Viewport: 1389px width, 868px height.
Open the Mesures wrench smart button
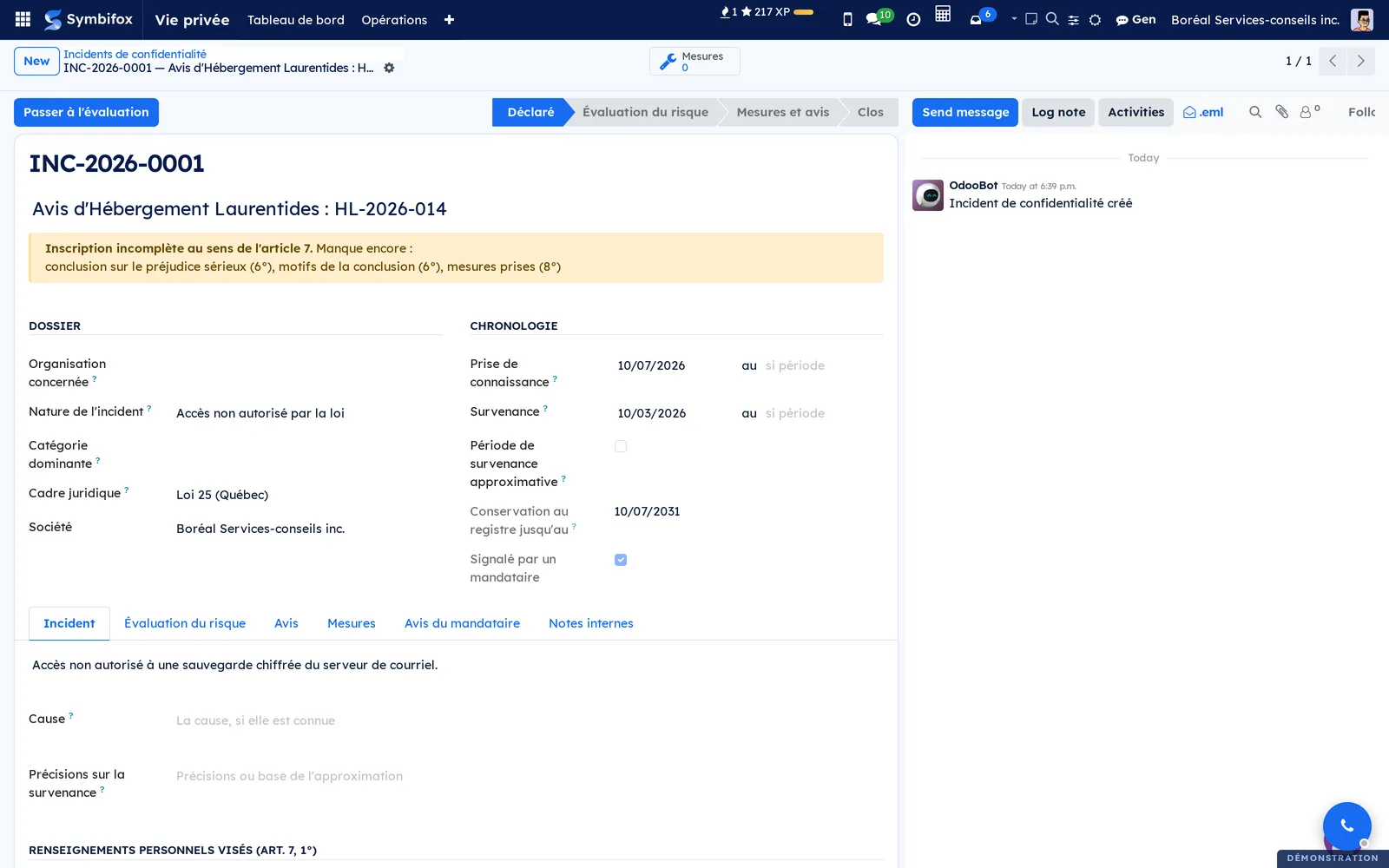coord(694,62)
